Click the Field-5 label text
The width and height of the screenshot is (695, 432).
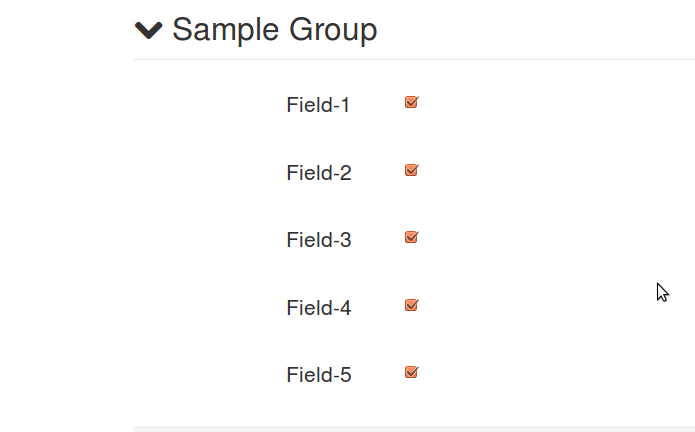[x=318, y=376]
